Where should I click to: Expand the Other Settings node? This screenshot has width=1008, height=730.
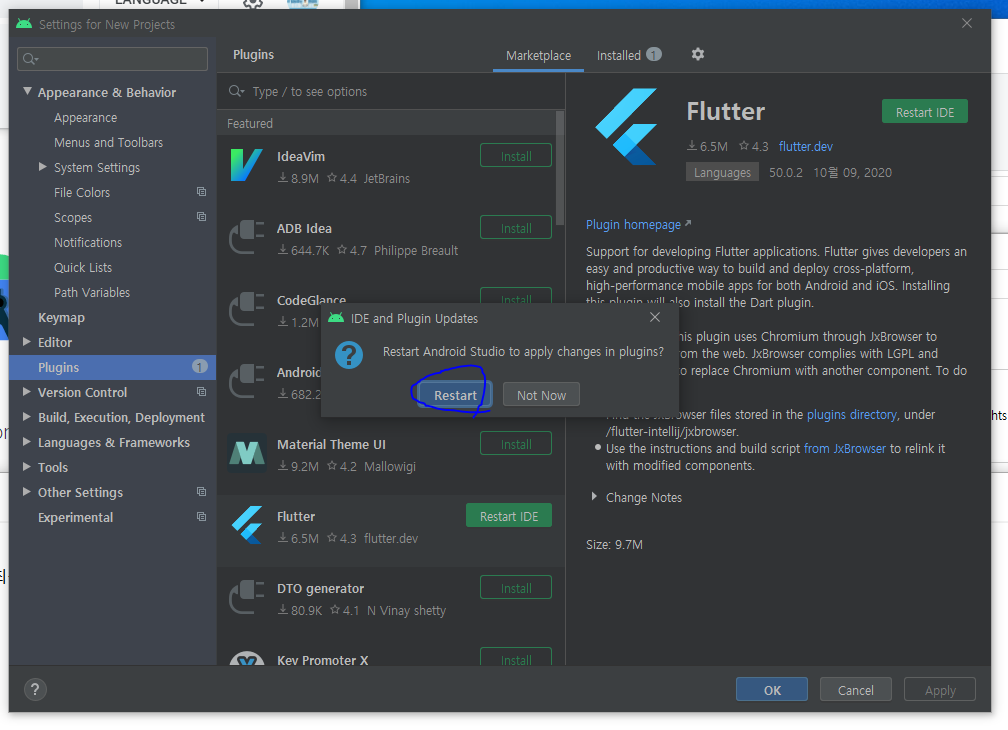point(27,492)
